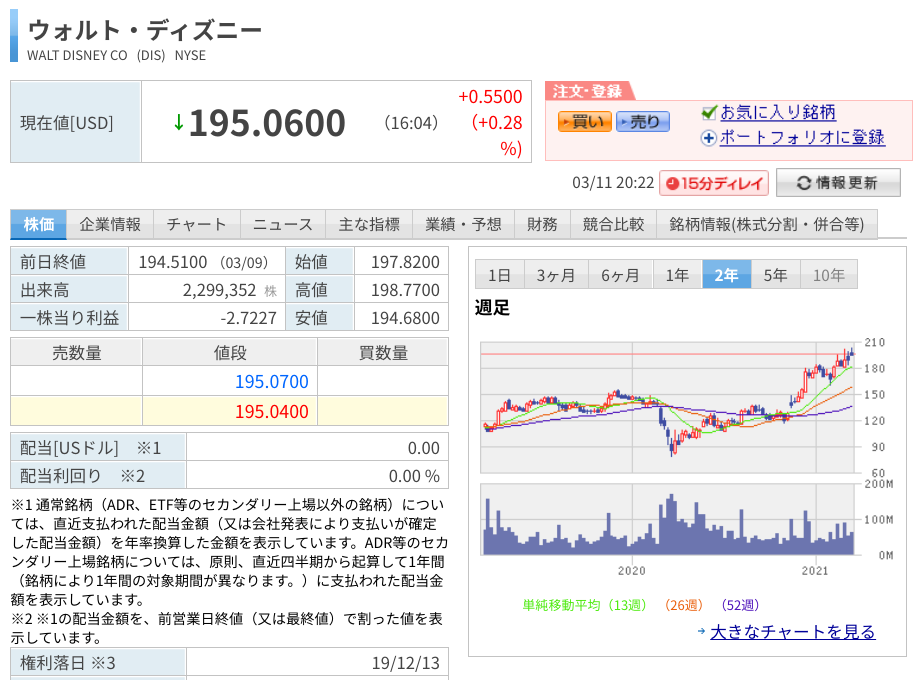Open 銘柄情報(株式分割・併合等) tab
Viewport: 921px width, 680px height.
click(x=767, y=224)
